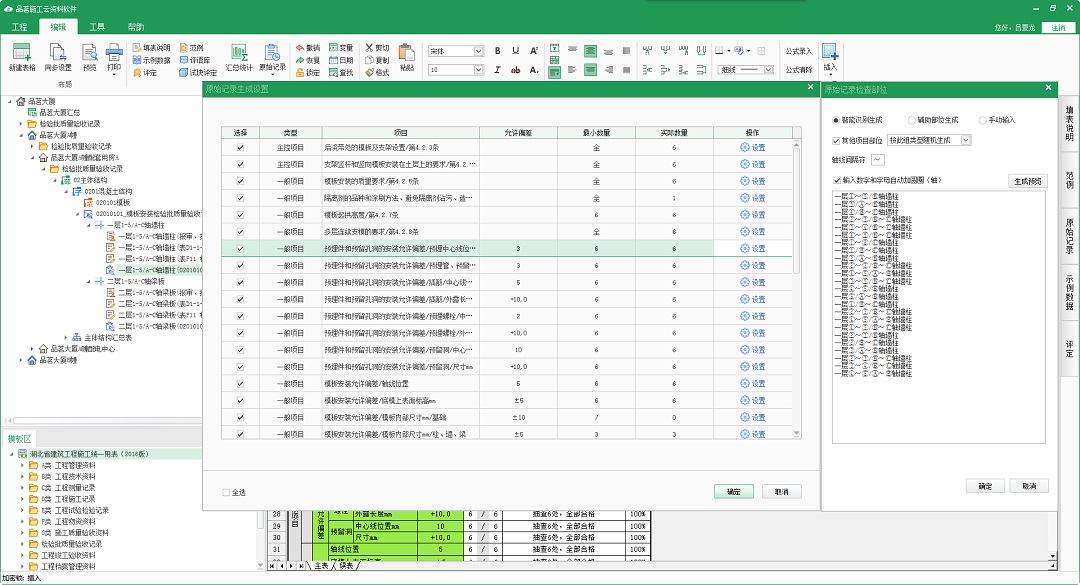Uncheck 其他项目部位 in the right panel
Image resolution: width=1080 pixels, height=585 pixels.
tap(835, 140)
